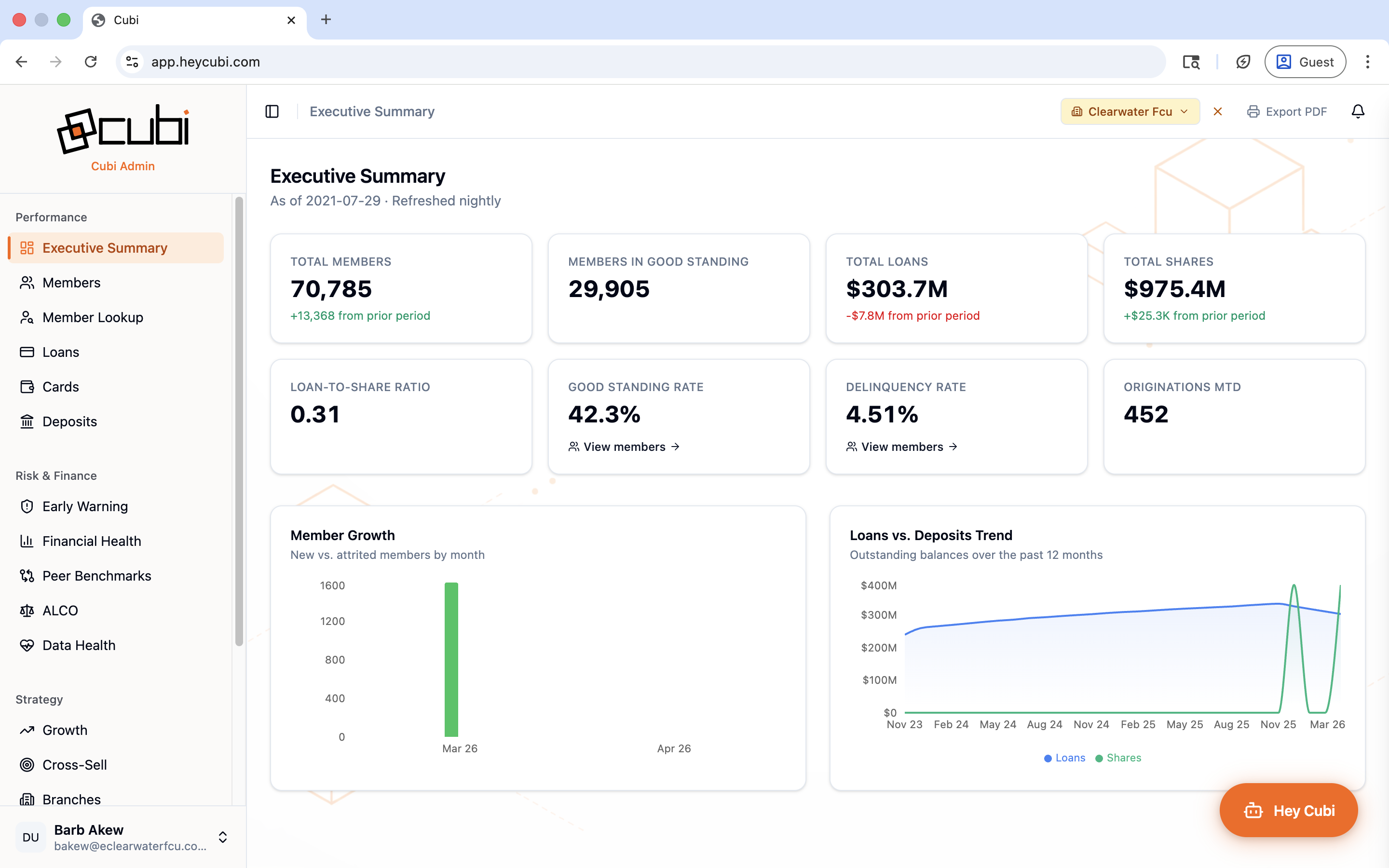The height and width of the screenshot is (868, 1389).
Task: Click the notifications bell icon
Action: coord(1358,111)
